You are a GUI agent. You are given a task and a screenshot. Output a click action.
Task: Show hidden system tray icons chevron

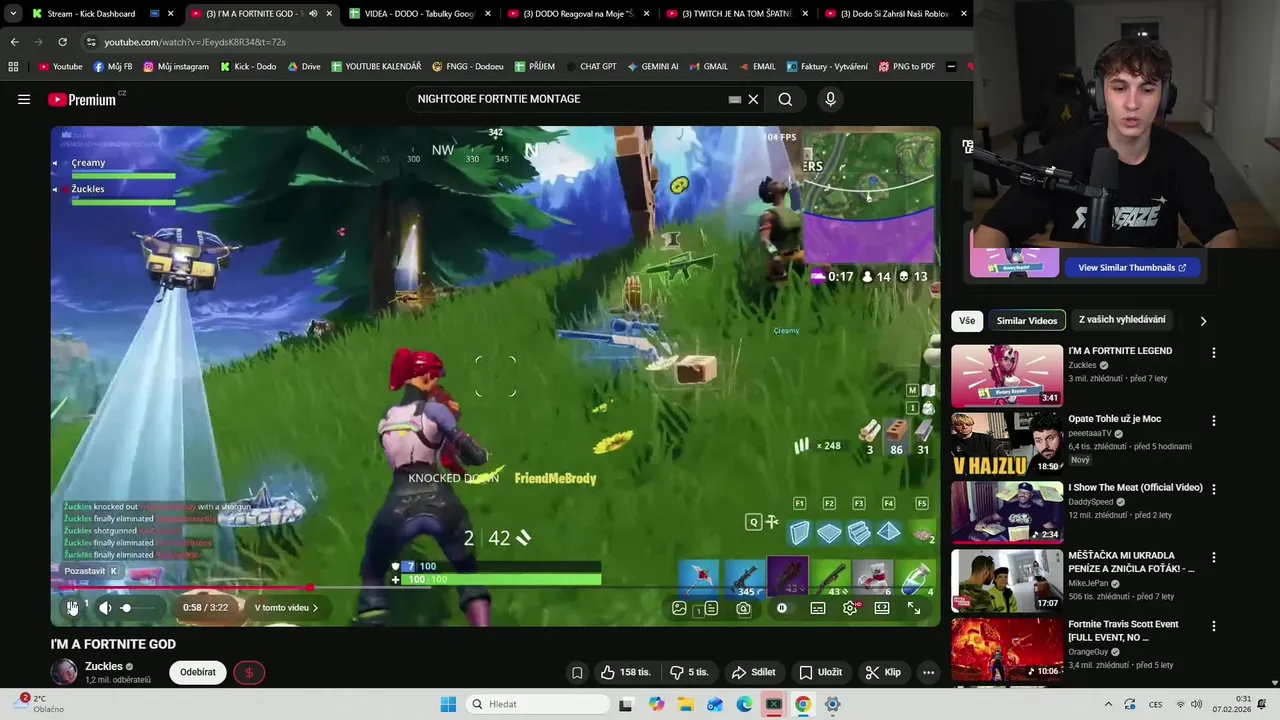tap(1107, 704)
